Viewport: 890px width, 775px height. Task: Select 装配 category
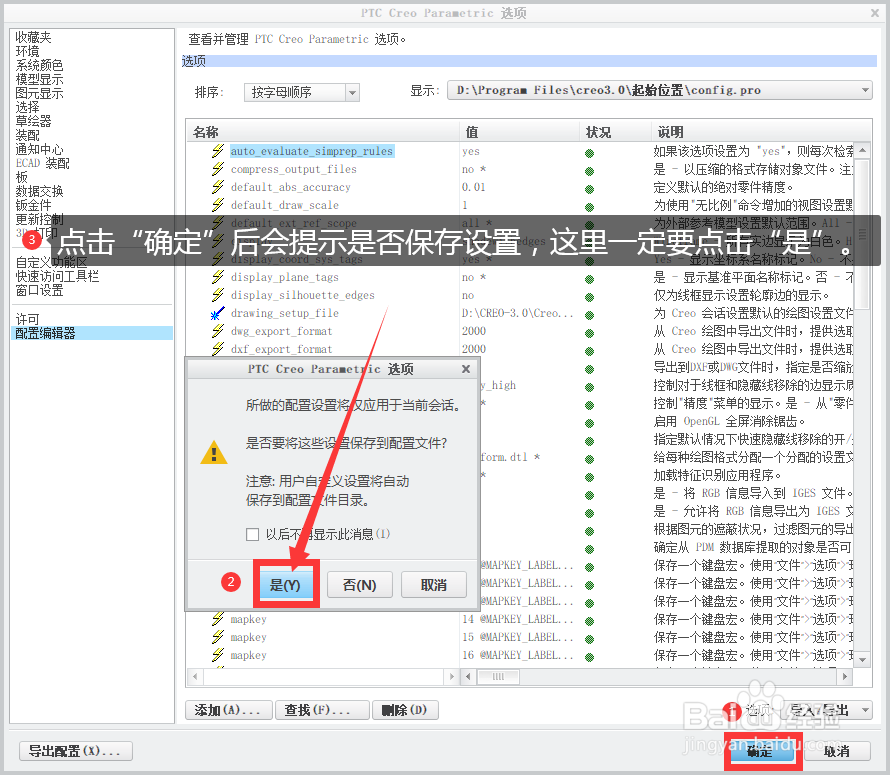coord(27,135)
